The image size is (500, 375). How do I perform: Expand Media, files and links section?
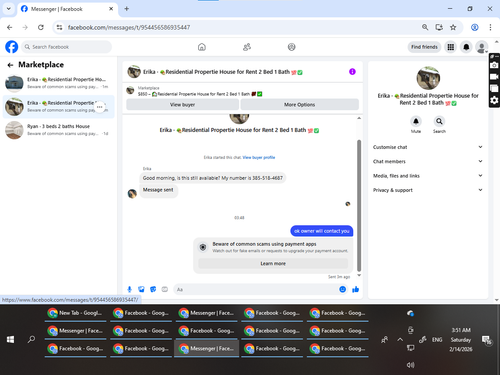click(x=428, y=176)
